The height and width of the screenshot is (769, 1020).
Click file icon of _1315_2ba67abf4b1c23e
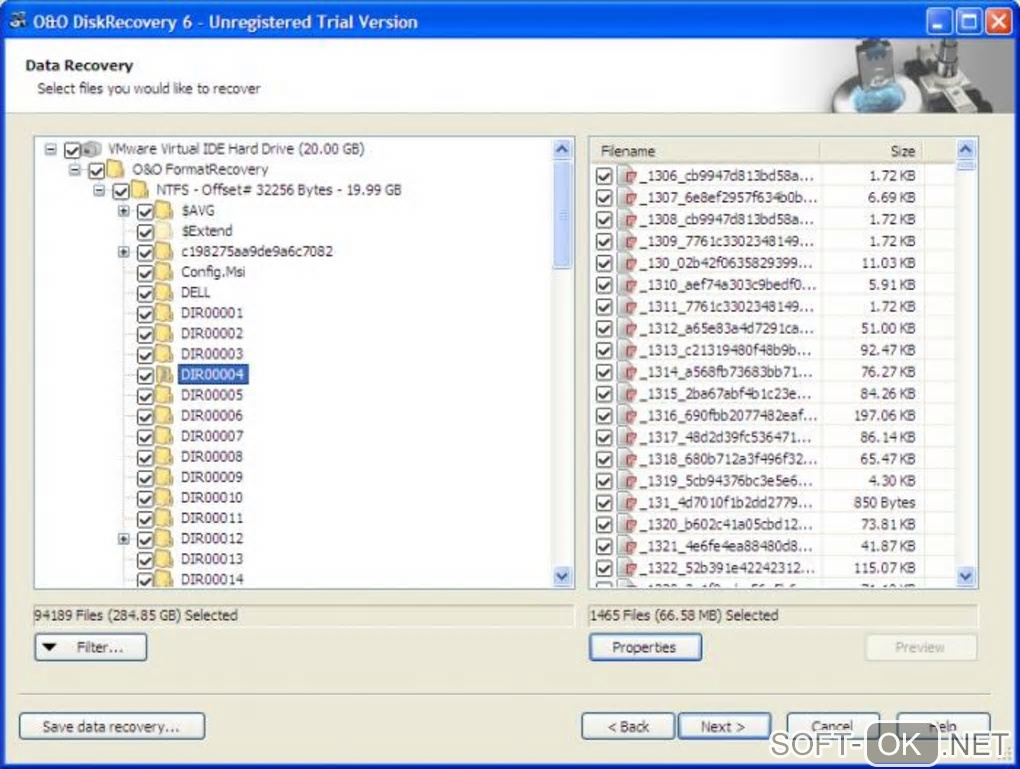point(628,394)
